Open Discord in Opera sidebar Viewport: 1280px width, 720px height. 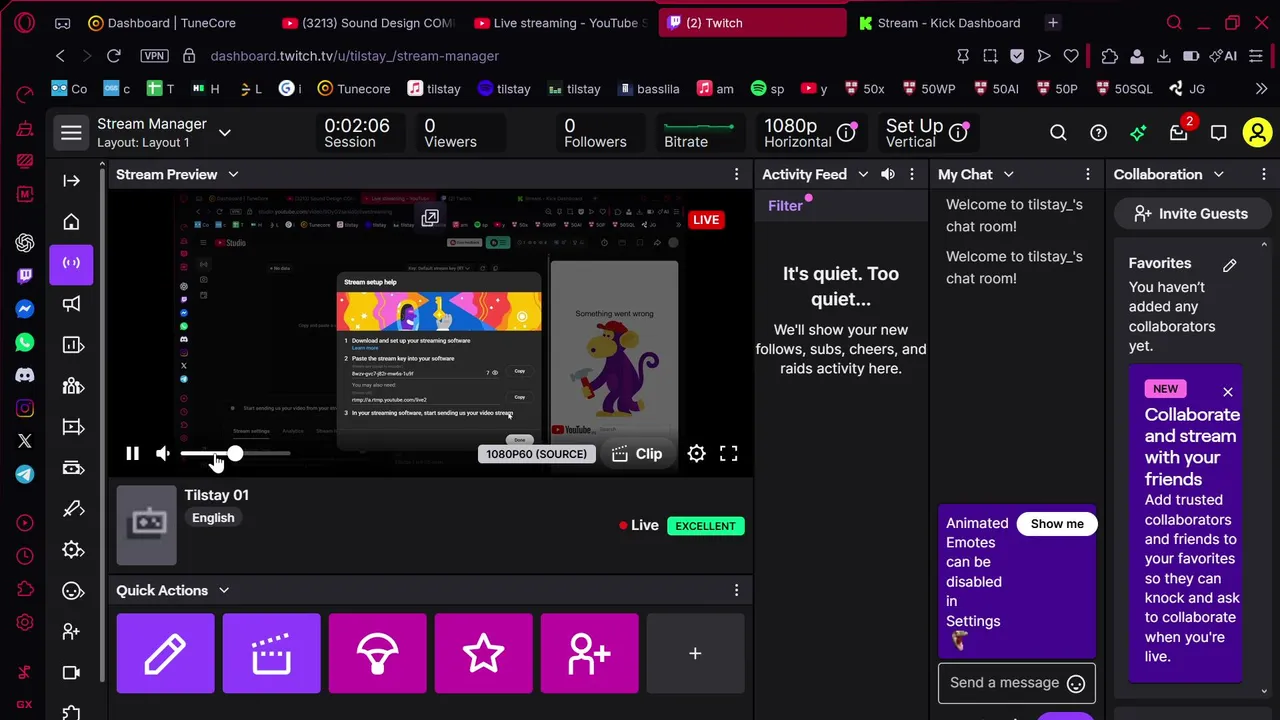(x=25, y=376)
